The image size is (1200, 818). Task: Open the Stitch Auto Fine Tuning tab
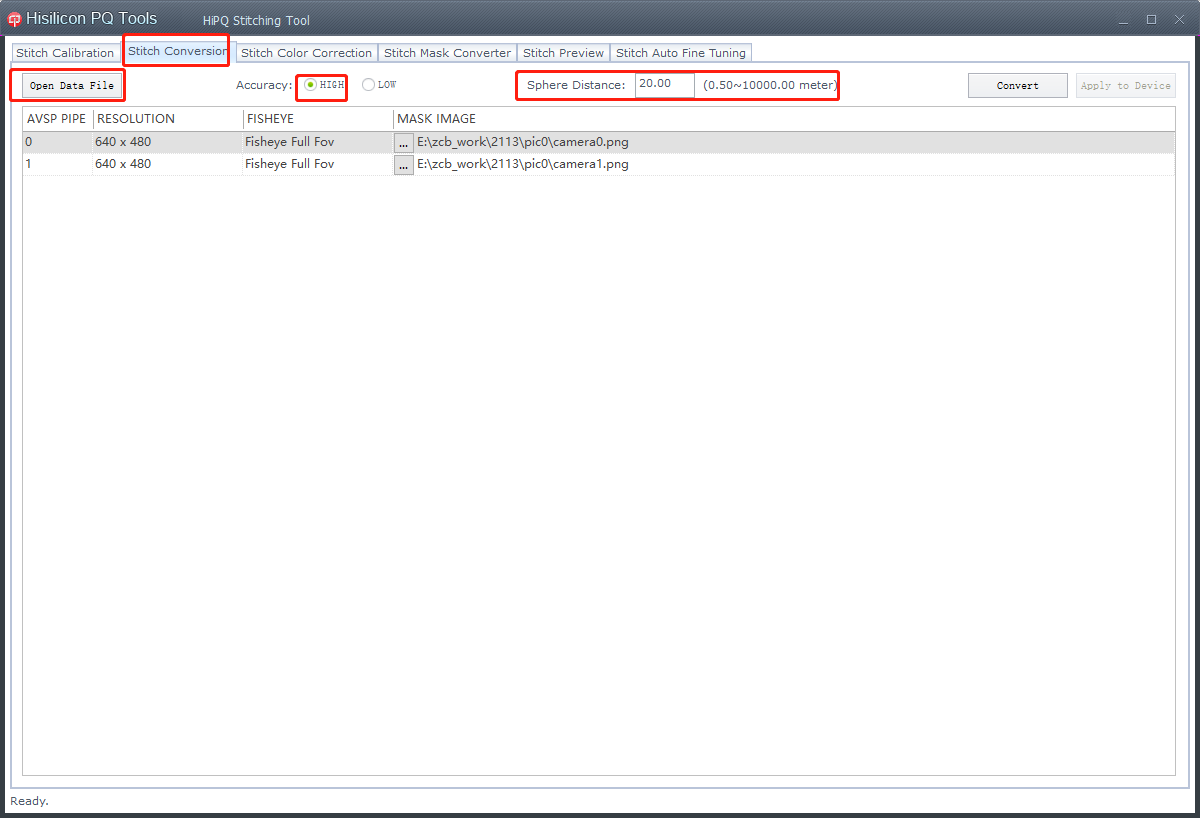tap(681, 52)
